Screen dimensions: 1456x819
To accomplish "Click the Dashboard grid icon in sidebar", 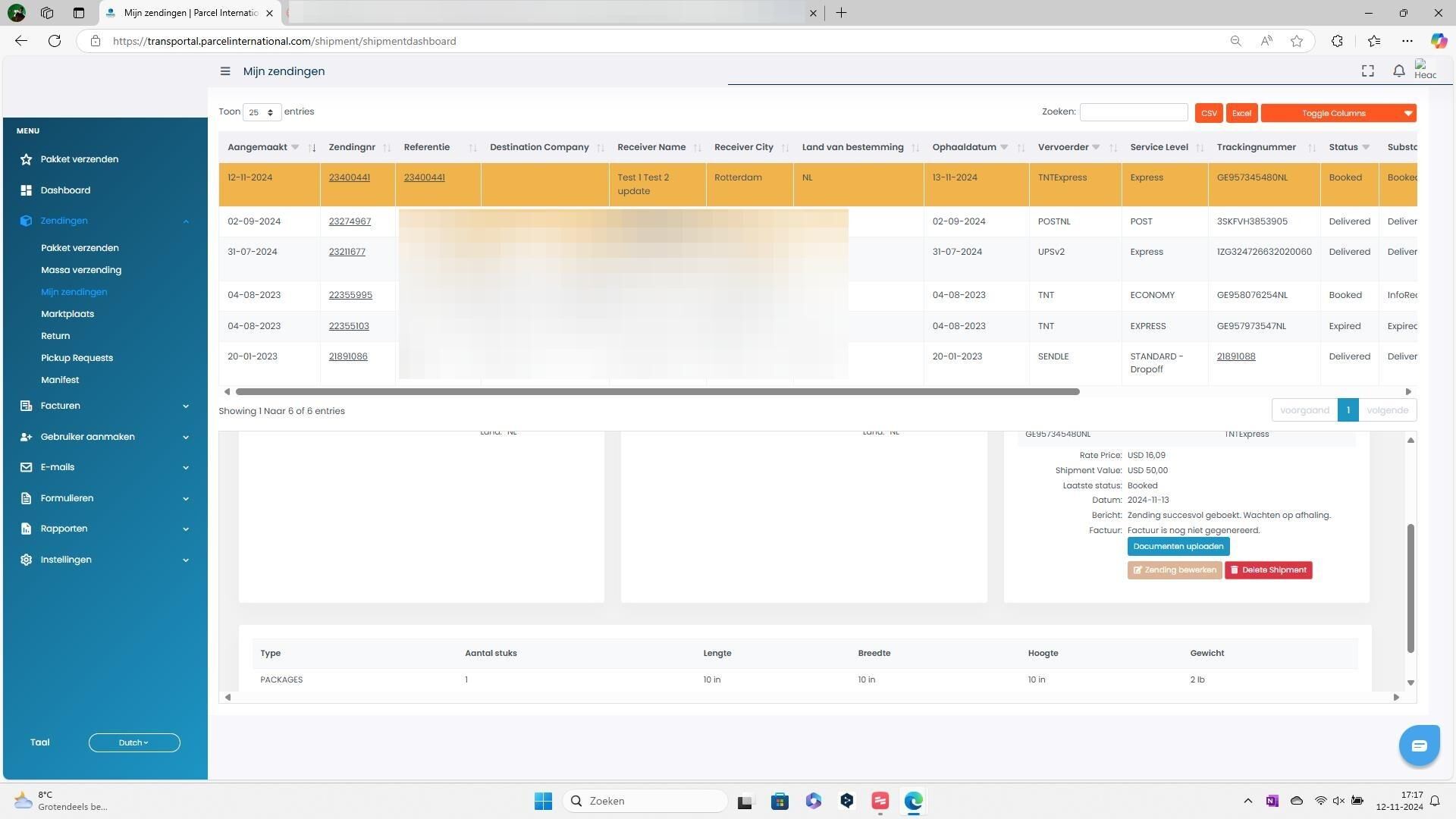I will [27, 190].
